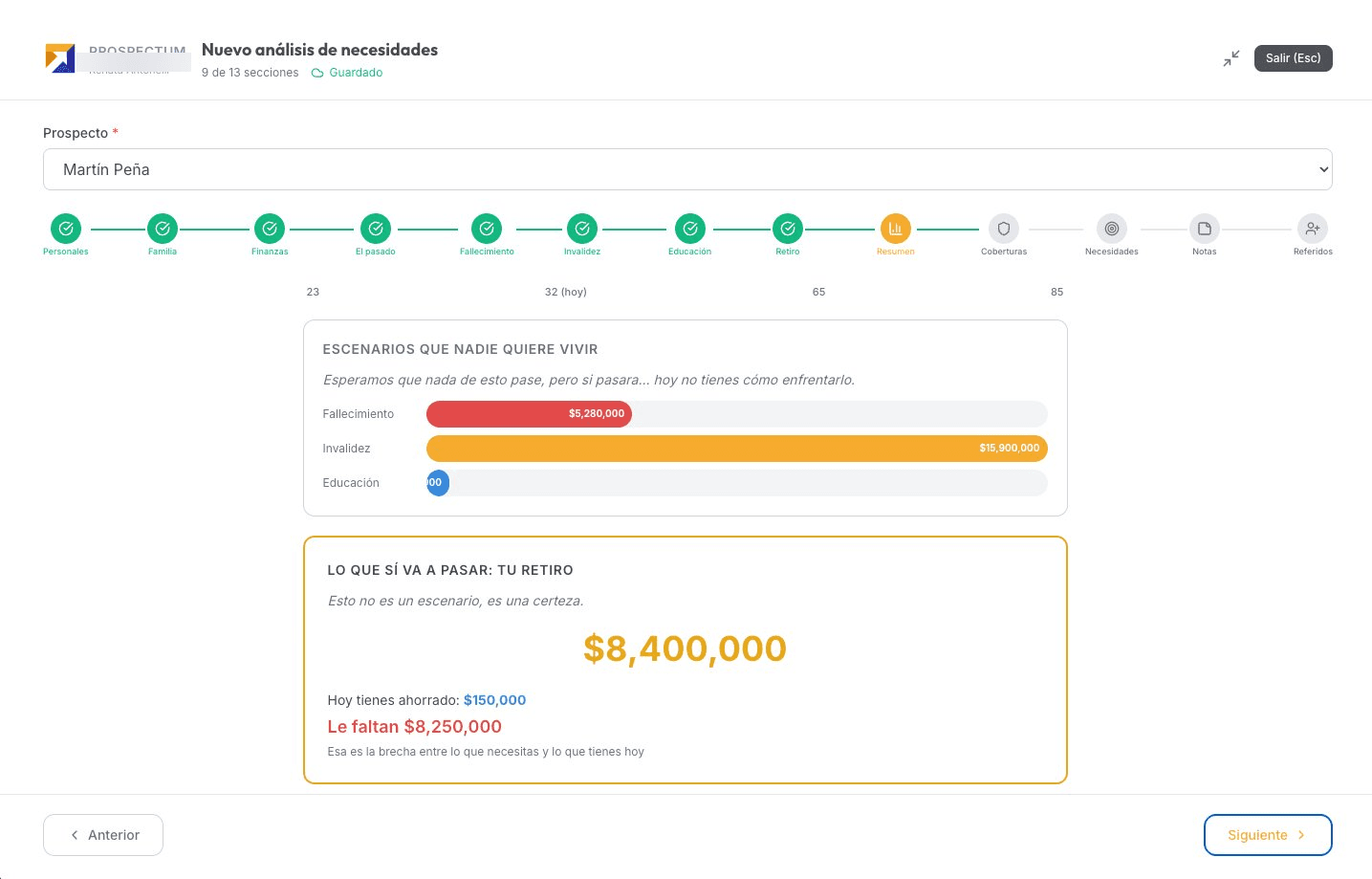
Task: Select the Necesidades target icon
Action: click(1111, 229)
